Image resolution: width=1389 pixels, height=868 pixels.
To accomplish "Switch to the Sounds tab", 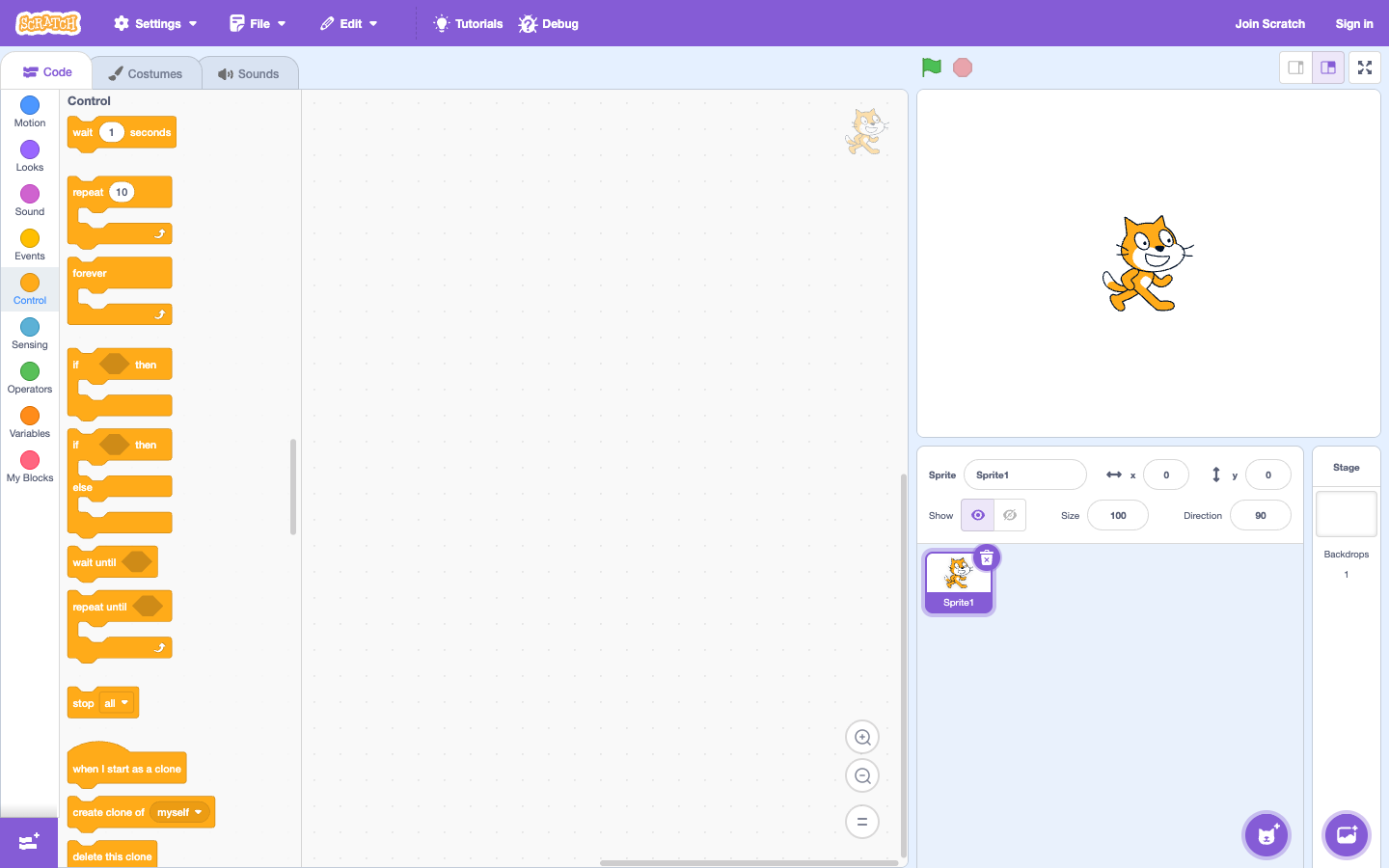I will 249,73.
